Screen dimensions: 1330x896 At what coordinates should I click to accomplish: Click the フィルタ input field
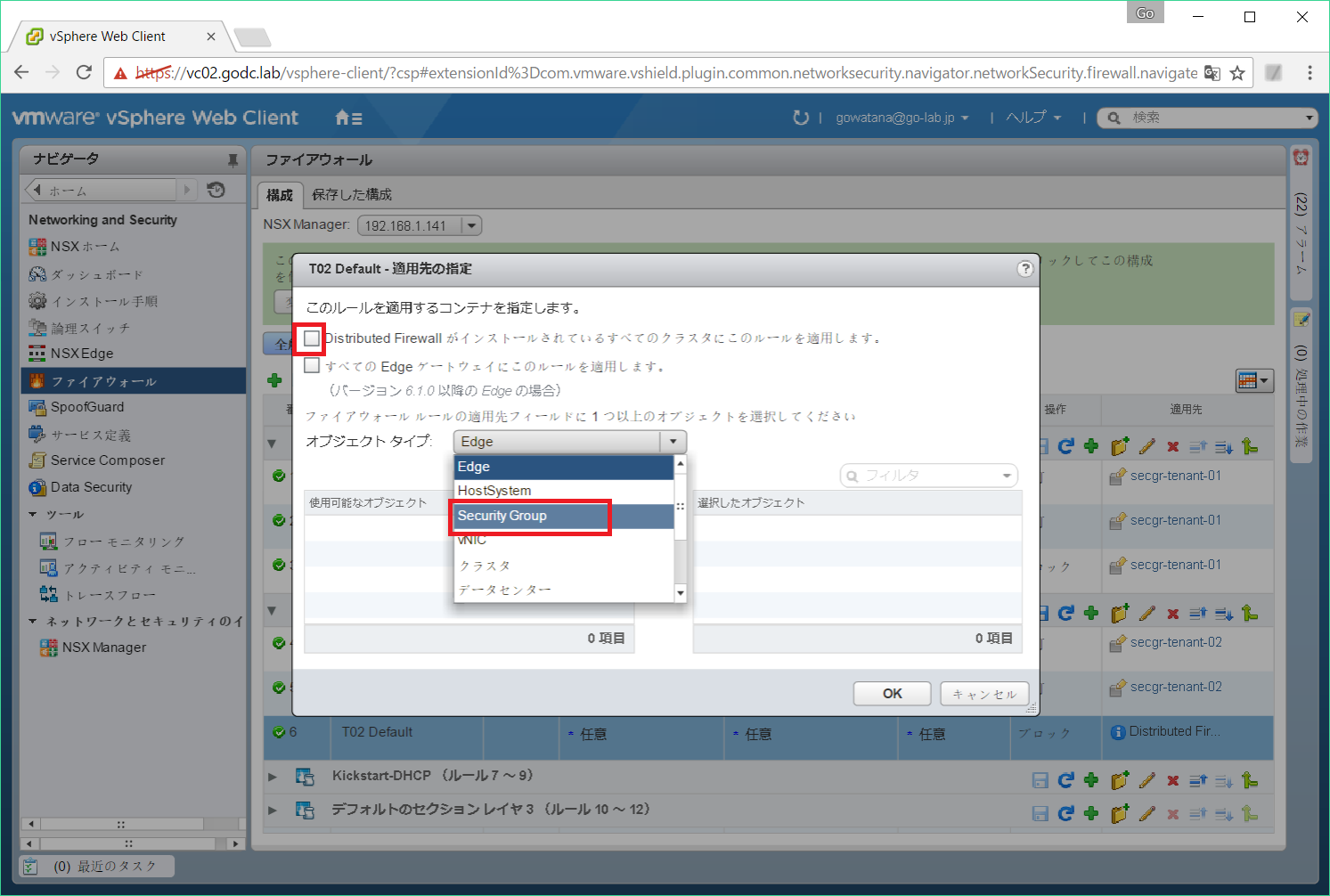tap(929, 476)
